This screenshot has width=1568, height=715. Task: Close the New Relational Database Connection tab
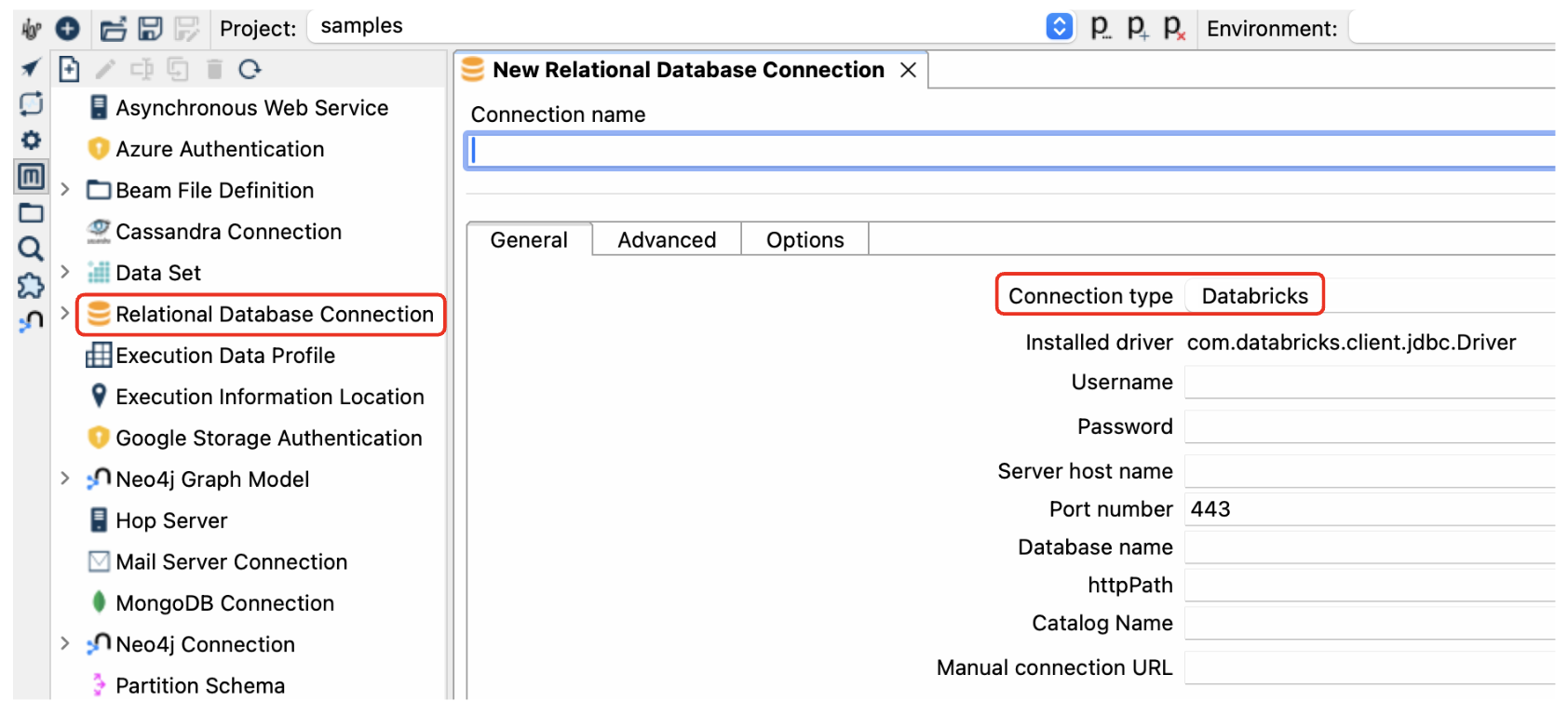pos(909,70)
